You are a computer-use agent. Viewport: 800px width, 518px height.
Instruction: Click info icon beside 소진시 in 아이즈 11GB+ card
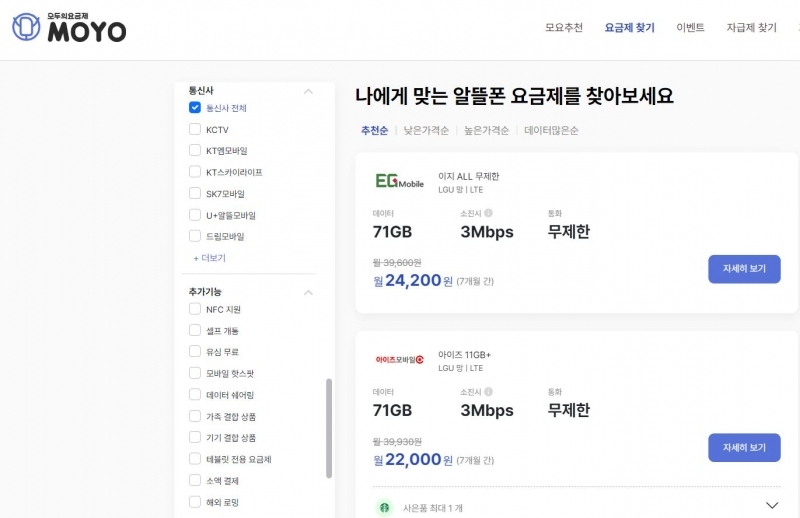point(488,391)
